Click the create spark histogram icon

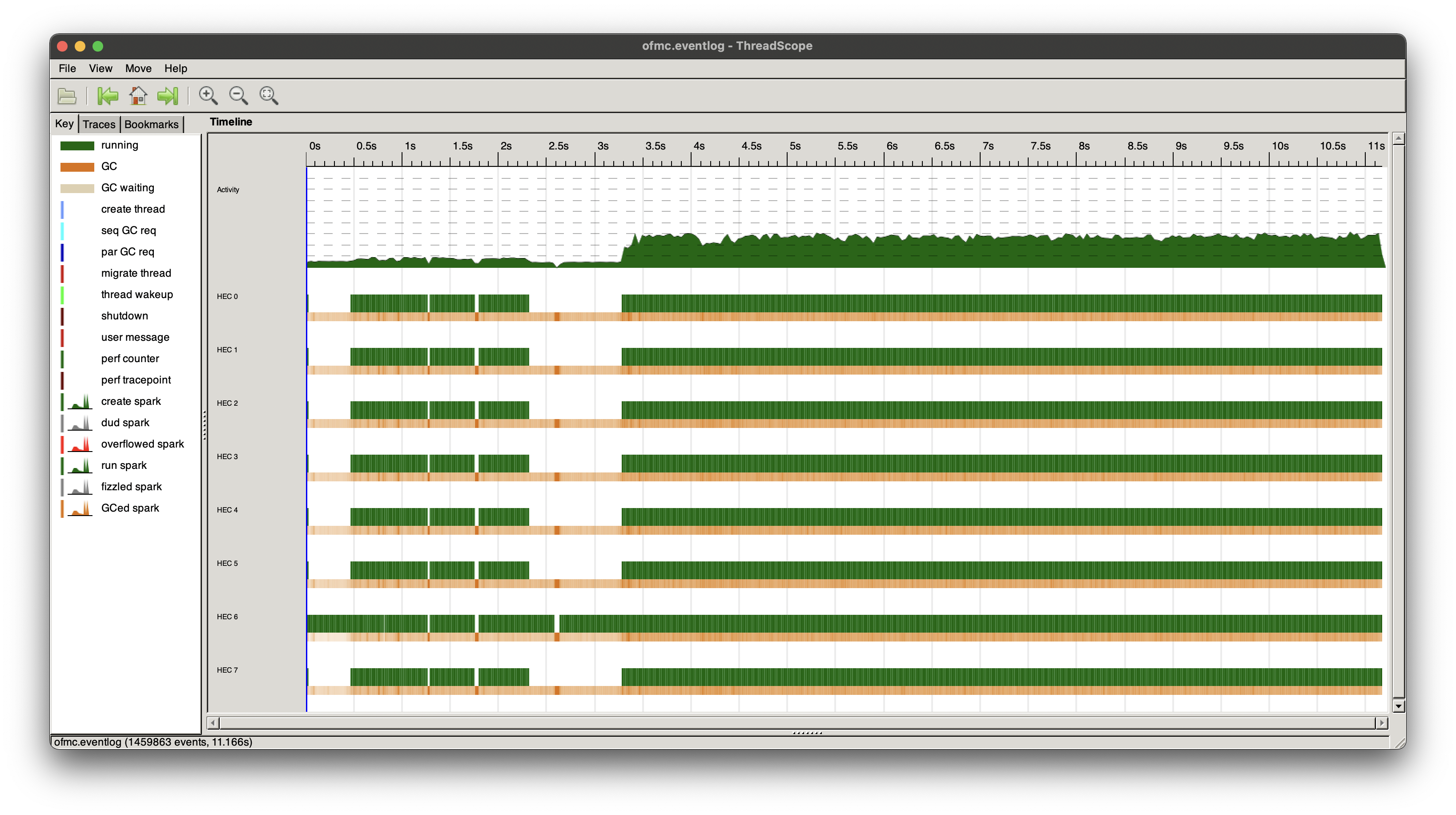tap(80, 402)
